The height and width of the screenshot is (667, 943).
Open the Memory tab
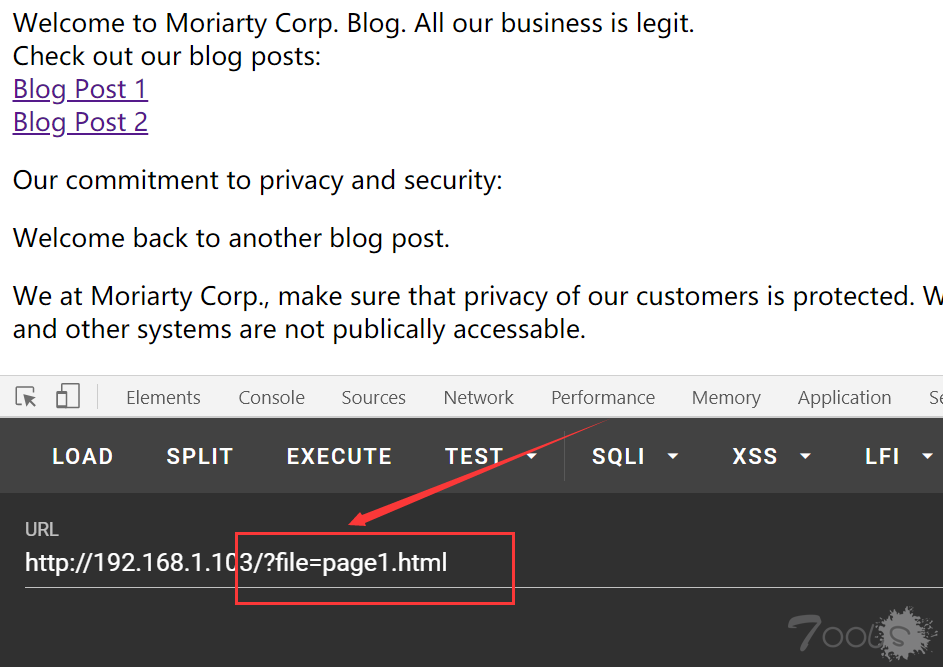(726, 398)
